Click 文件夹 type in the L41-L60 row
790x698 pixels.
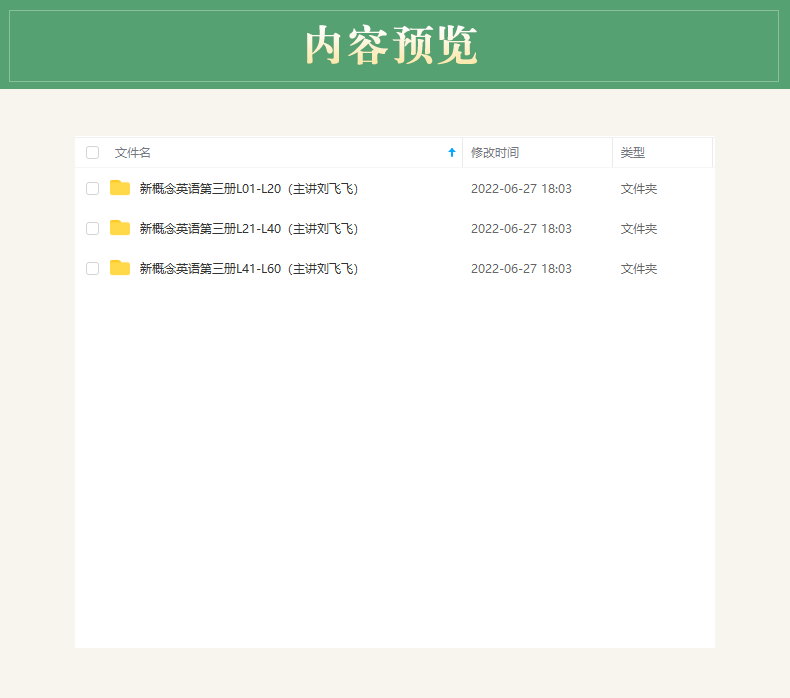tap(639, 269)
